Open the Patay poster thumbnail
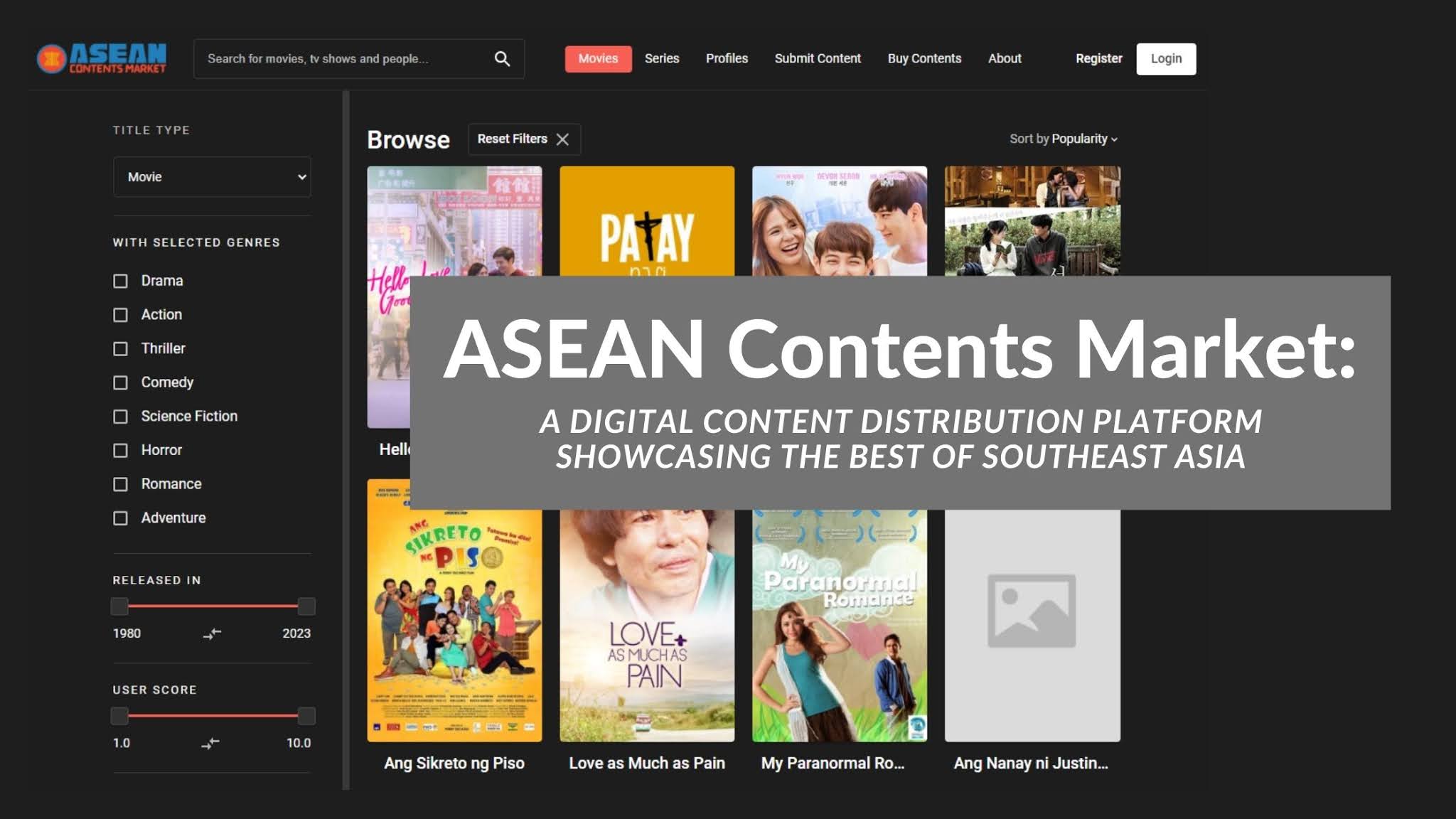This screenshot has height=819, width=1456. (647, 221)
